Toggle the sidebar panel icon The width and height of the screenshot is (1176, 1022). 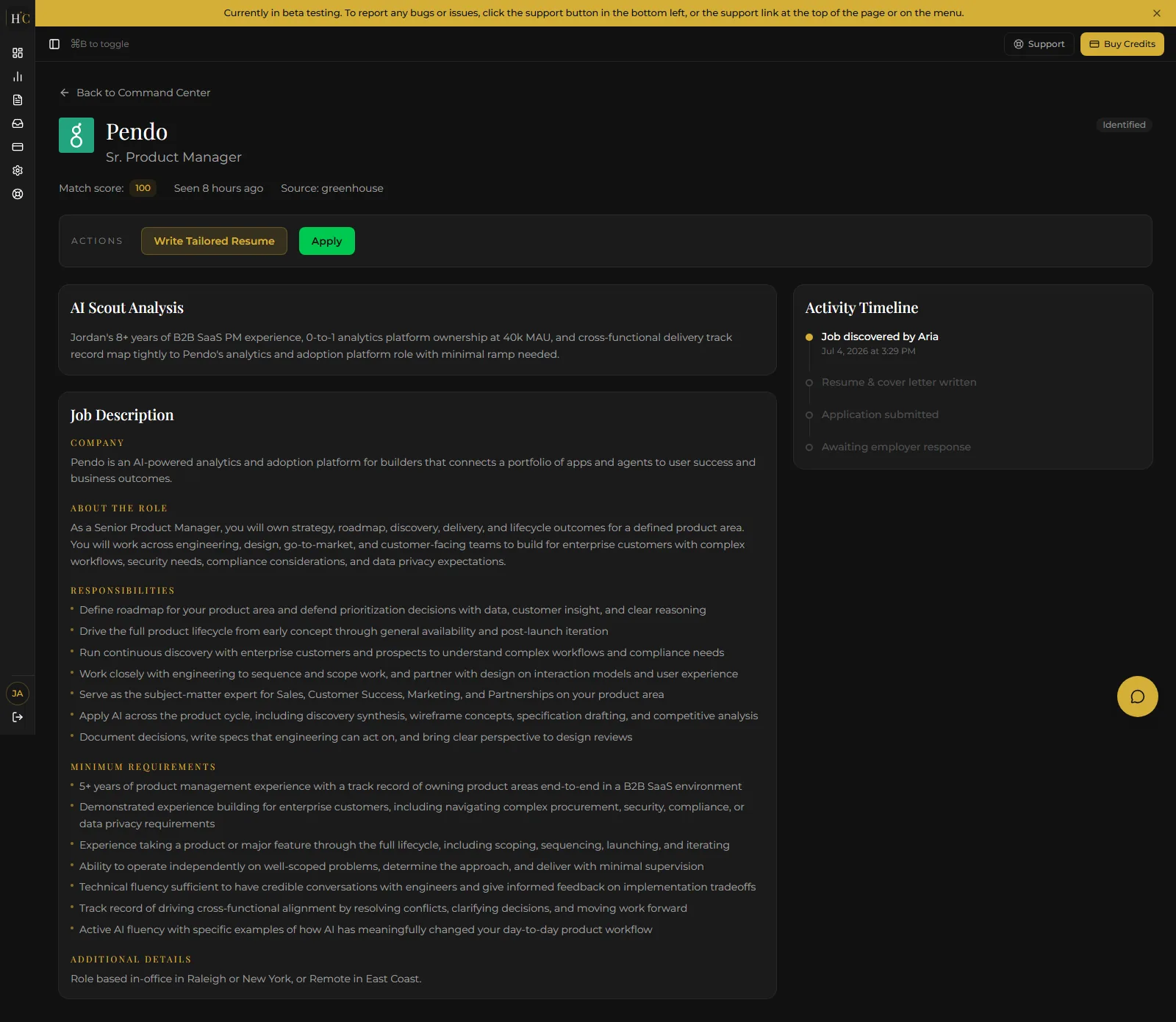(54, 44)
